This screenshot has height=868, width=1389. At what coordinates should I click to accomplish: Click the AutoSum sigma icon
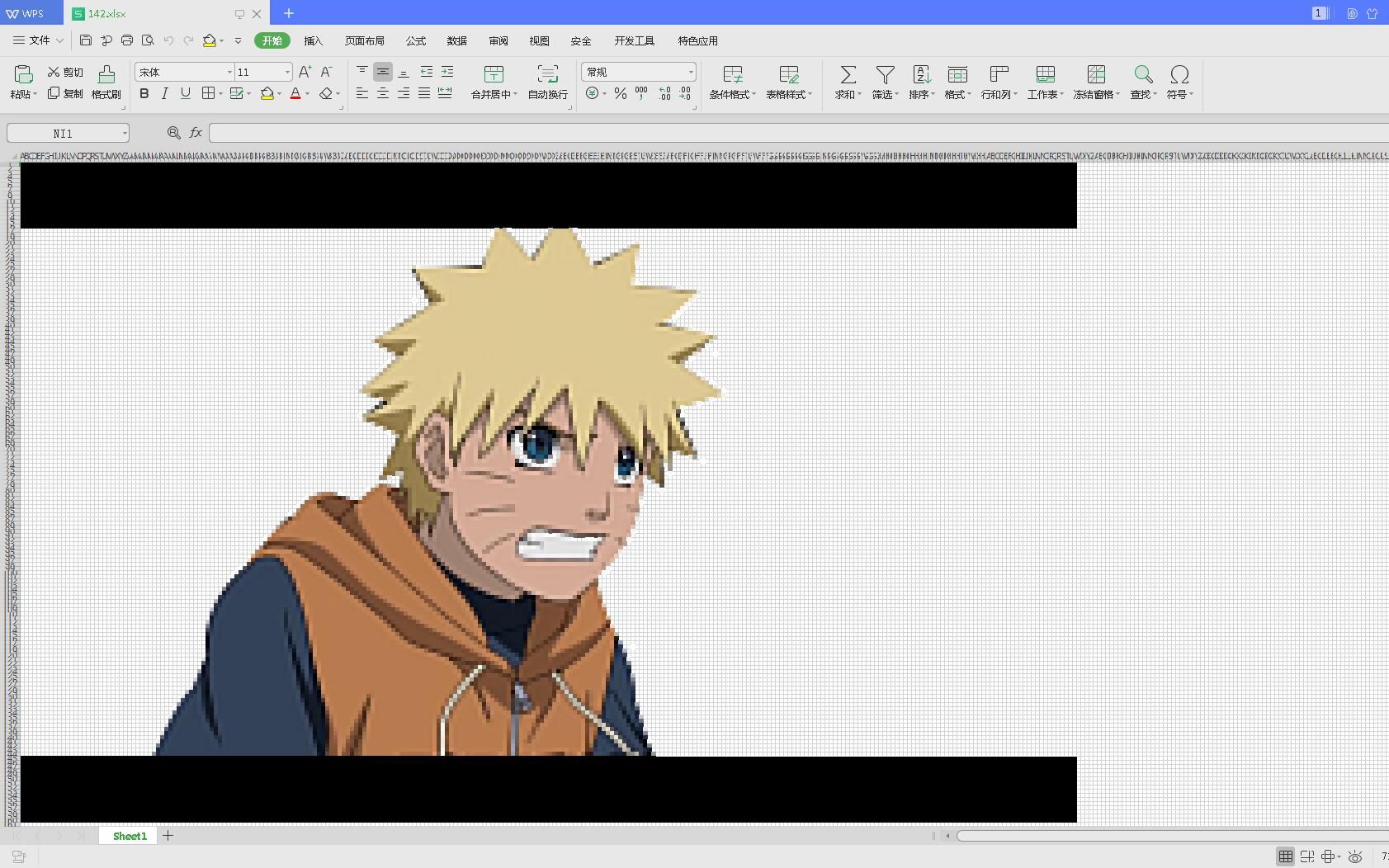coord(847,75)
